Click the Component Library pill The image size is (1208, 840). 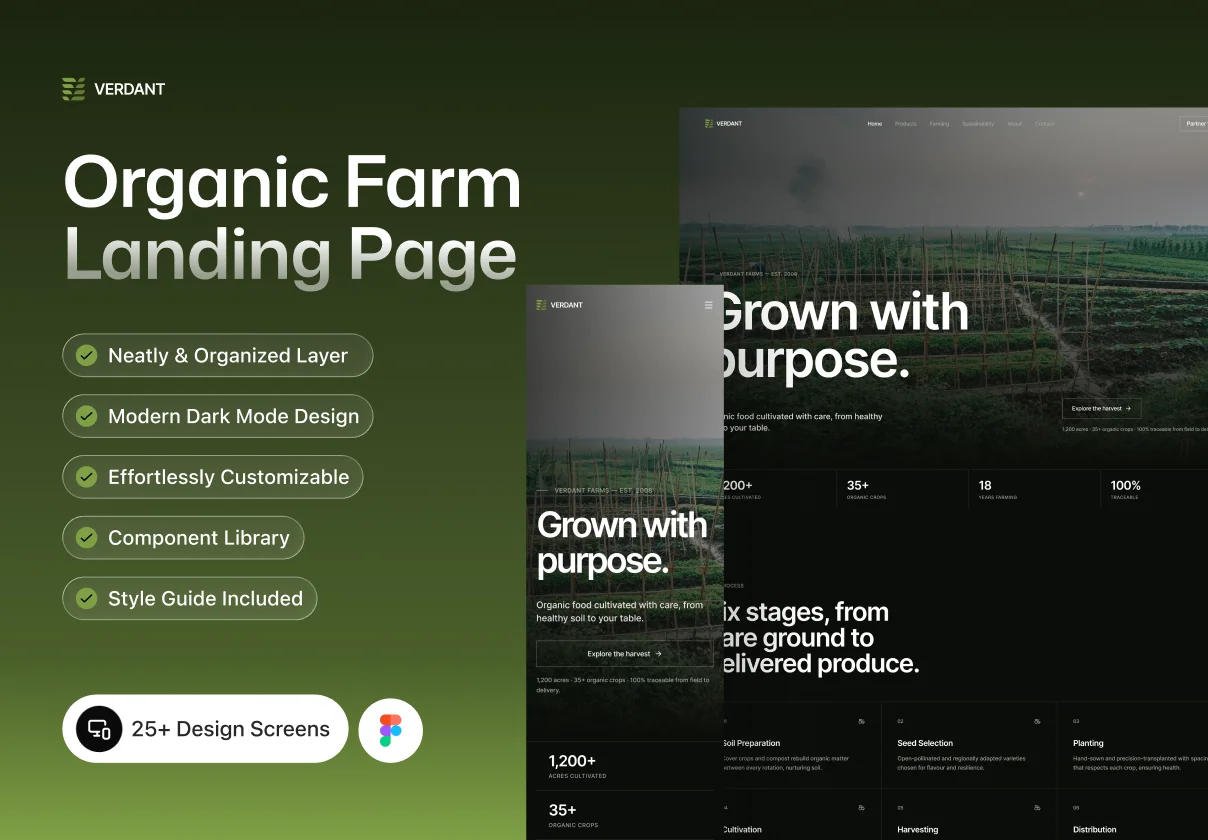(183, 538)
